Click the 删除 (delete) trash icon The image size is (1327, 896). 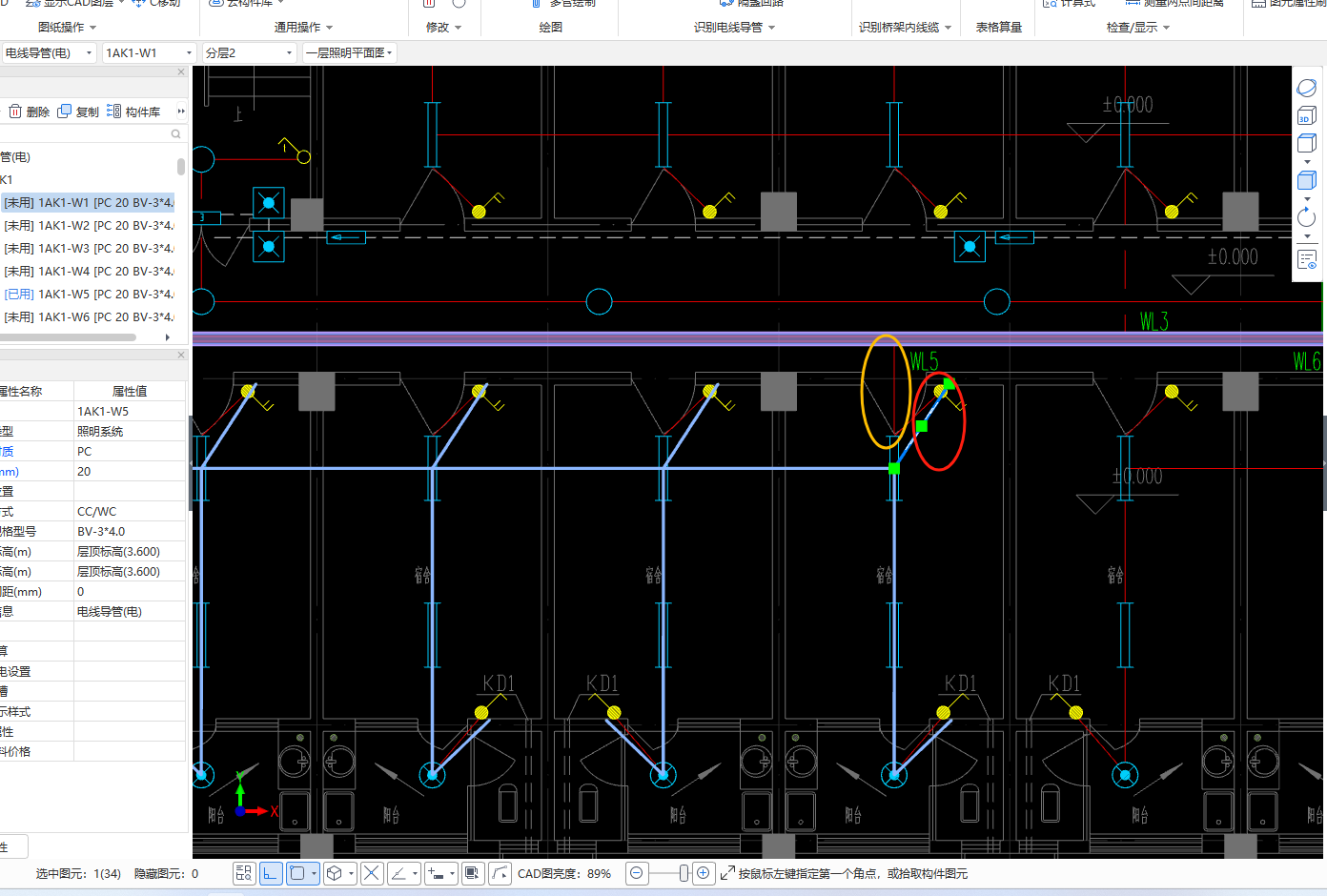(x=15, y=112)
